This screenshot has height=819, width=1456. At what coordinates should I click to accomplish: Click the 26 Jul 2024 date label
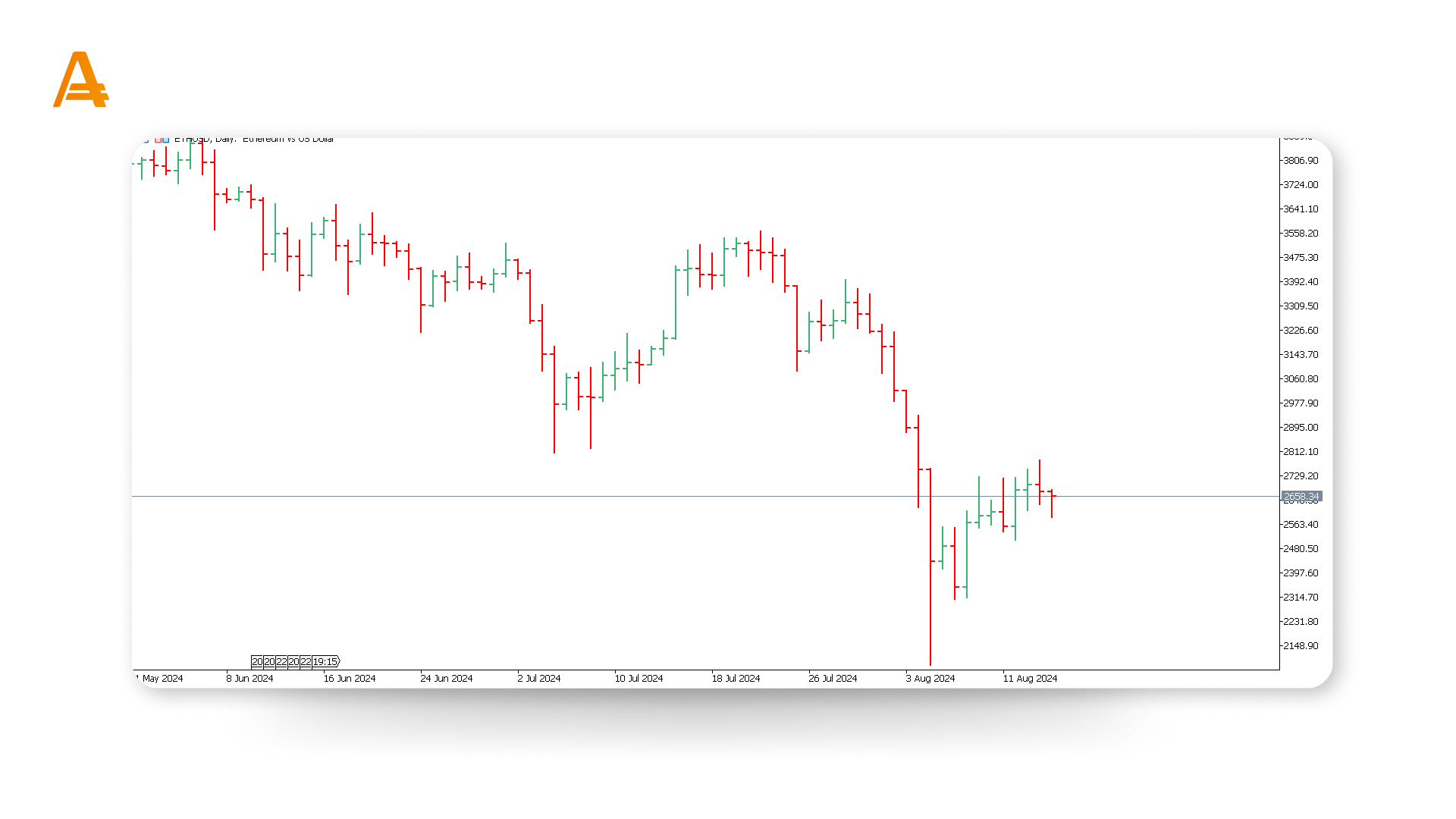pos(833,679)
